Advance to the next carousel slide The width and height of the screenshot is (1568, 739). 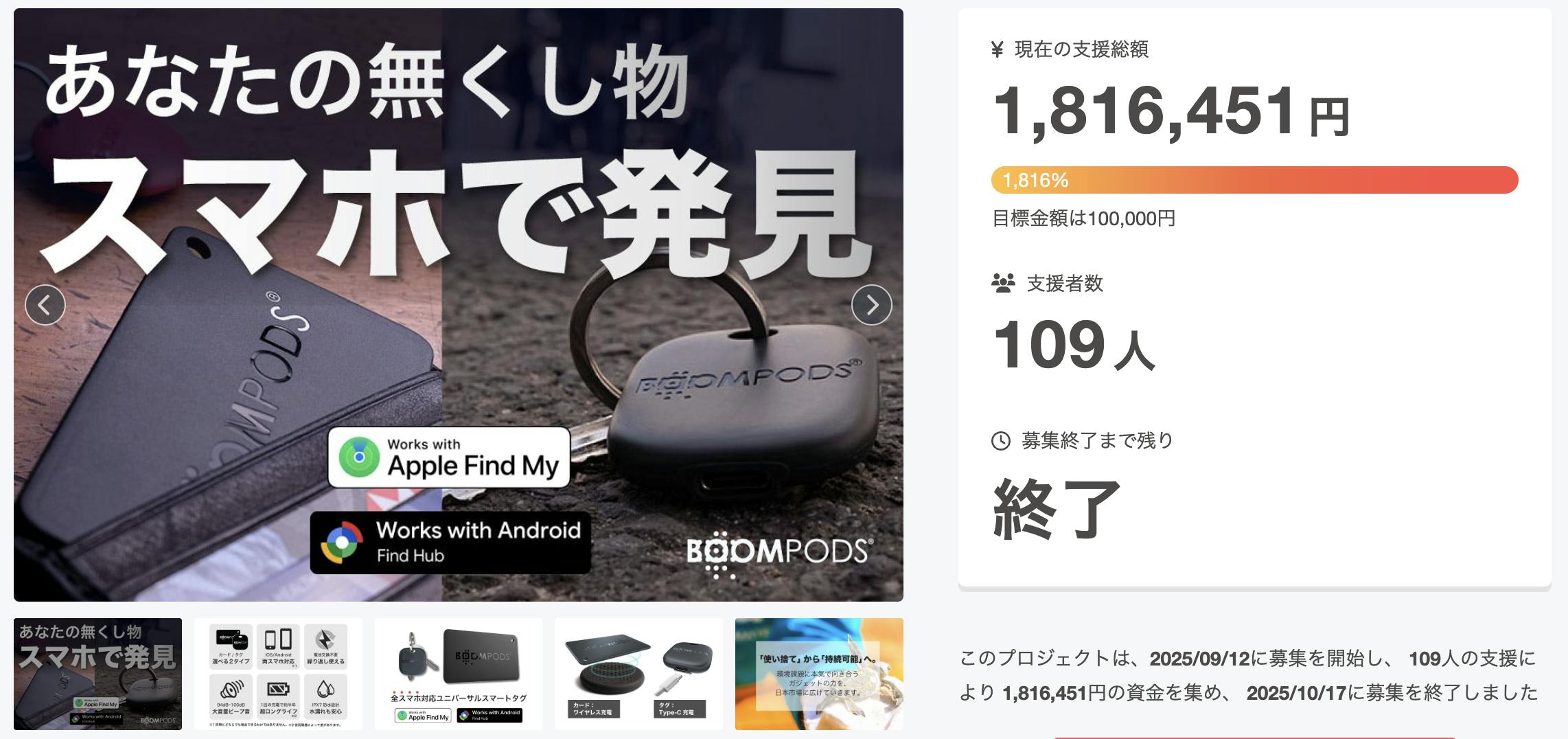871,304
